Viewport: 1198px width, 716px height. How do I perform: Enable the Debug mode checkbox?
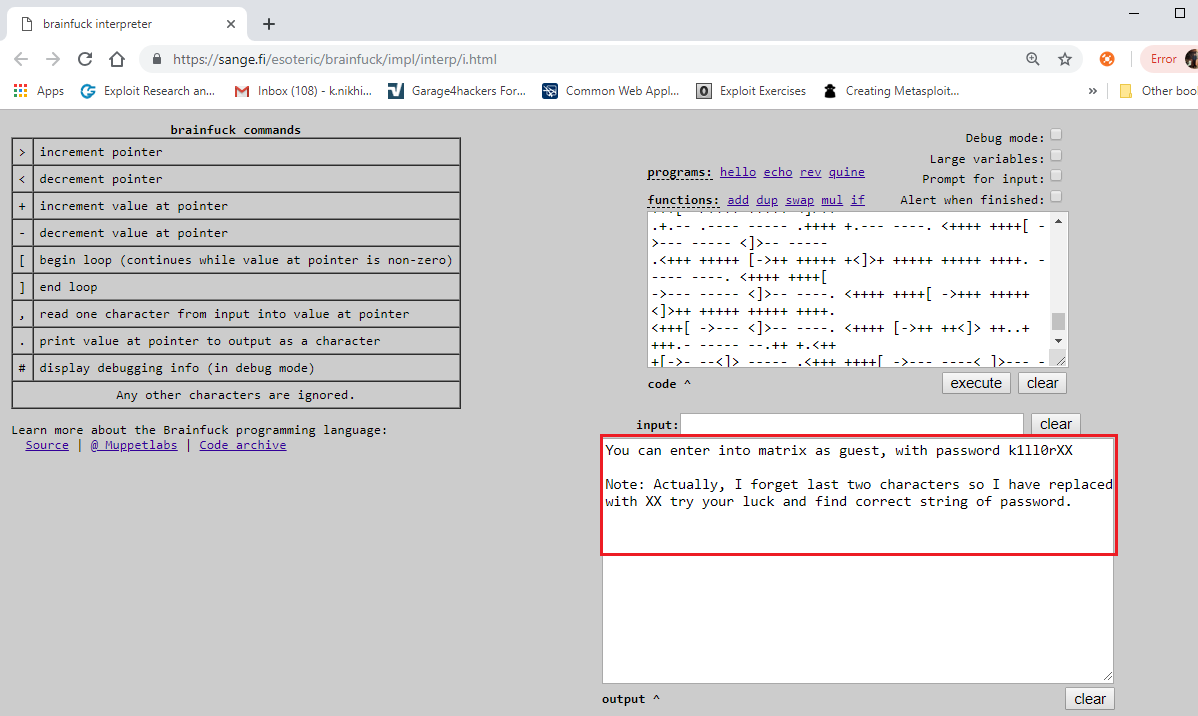click(x=1056, y=136)
